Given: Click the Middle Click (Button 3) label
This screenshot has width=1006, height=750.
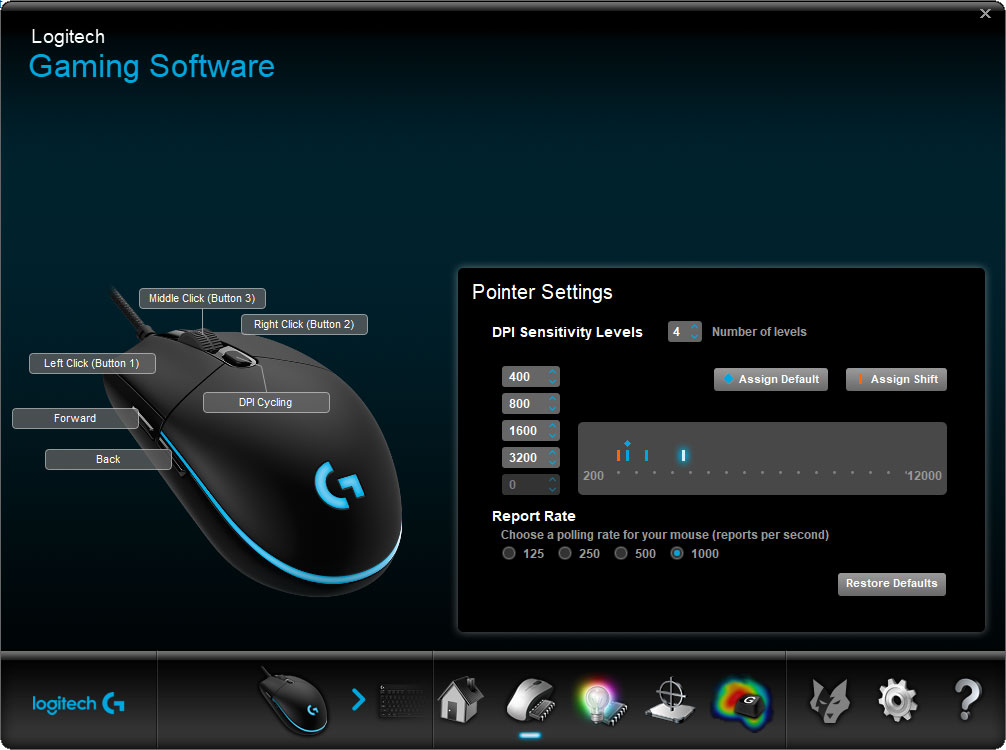Looking at the screenshot, I should 202,298.
